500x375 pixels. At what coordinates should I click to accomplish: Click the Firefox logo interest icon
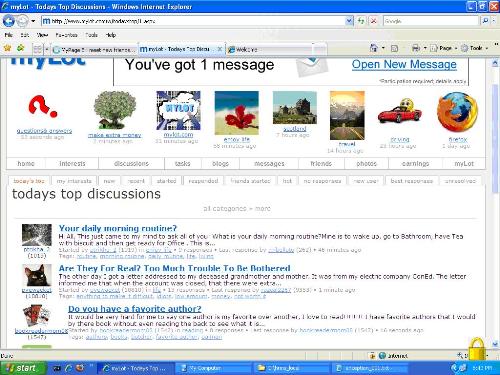coord(457,112)
